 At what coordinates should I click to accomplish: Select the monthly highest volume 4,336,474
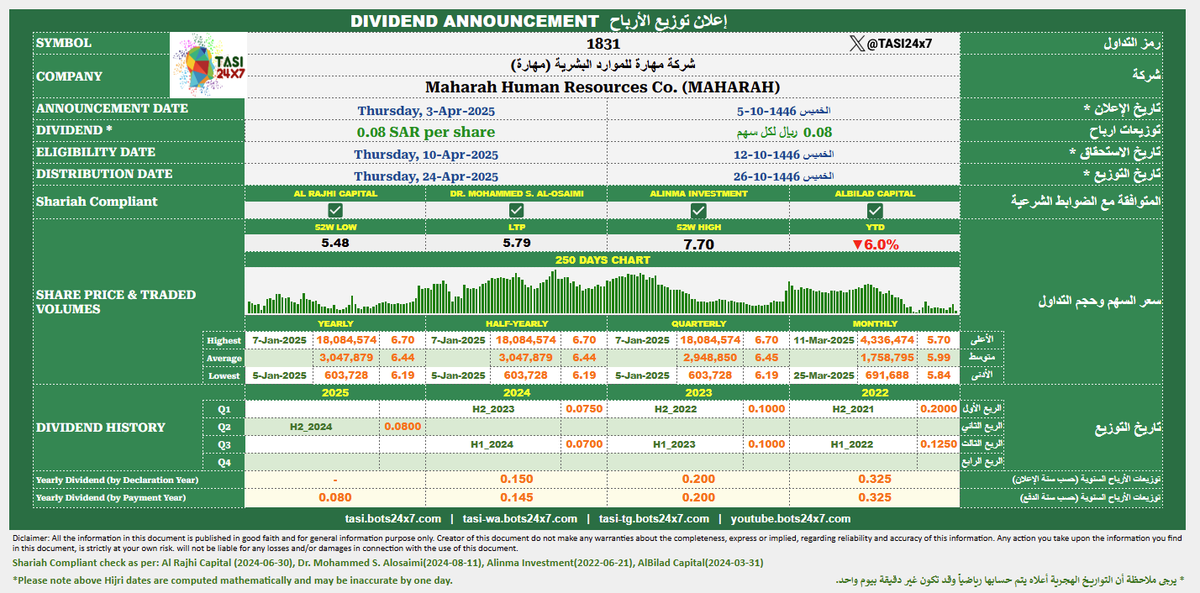pyautogui.click(x=889, y=340)
